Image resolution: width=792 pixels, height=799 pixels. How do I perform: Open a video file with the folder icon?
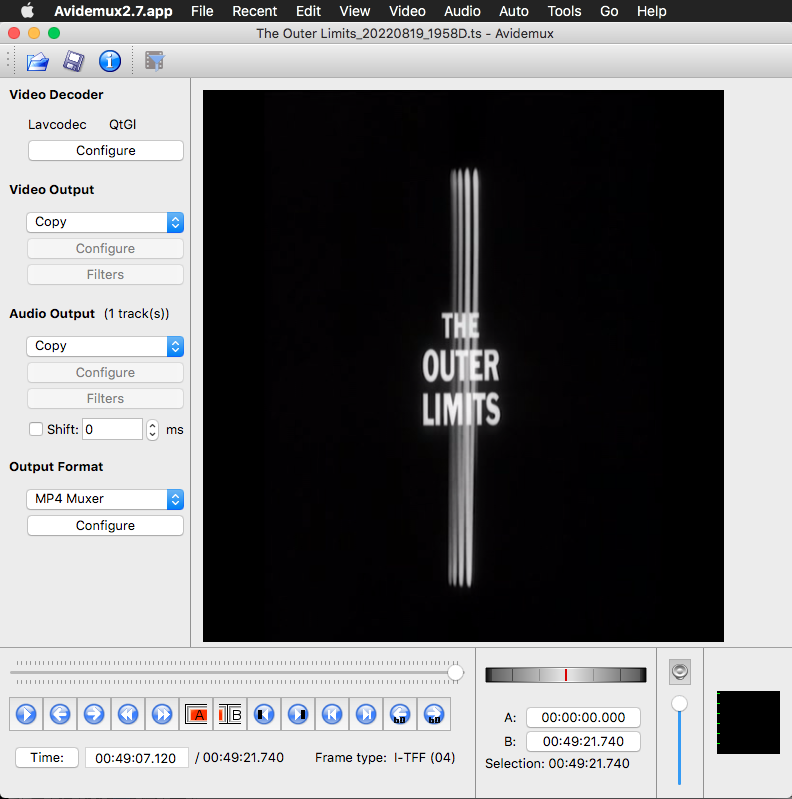point(38,62)
